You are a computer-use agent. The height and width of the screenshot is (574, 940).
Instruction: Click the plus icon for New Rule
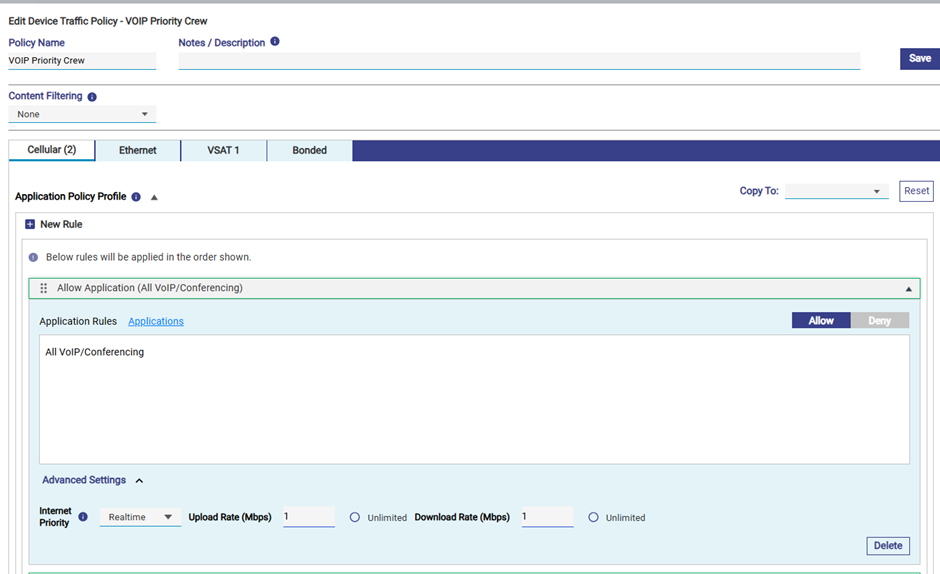coord(30,225)
